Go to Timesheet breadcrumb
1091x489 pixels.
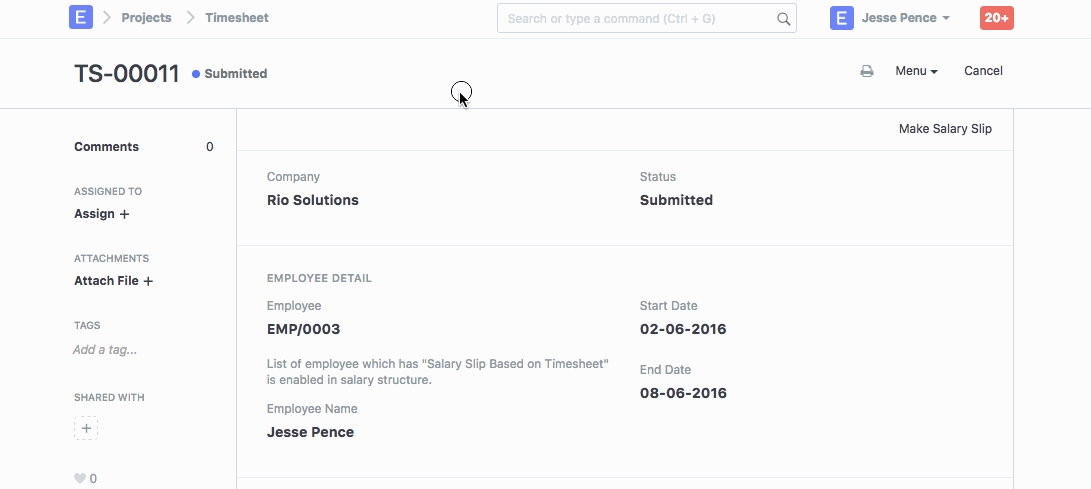coord(237,17)
